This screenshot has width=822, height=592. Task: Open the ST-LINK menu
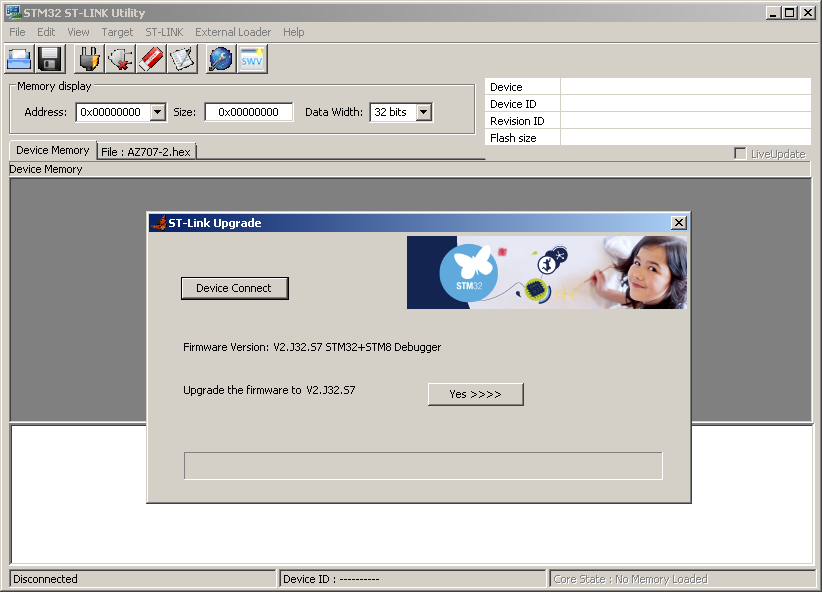(x=164, y=32)
